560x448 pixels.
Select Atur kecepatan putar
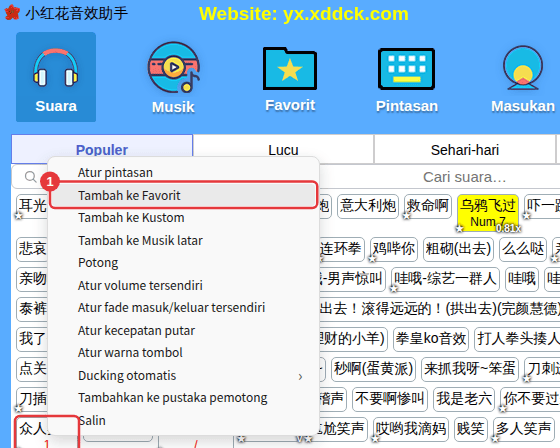(183, 330)
